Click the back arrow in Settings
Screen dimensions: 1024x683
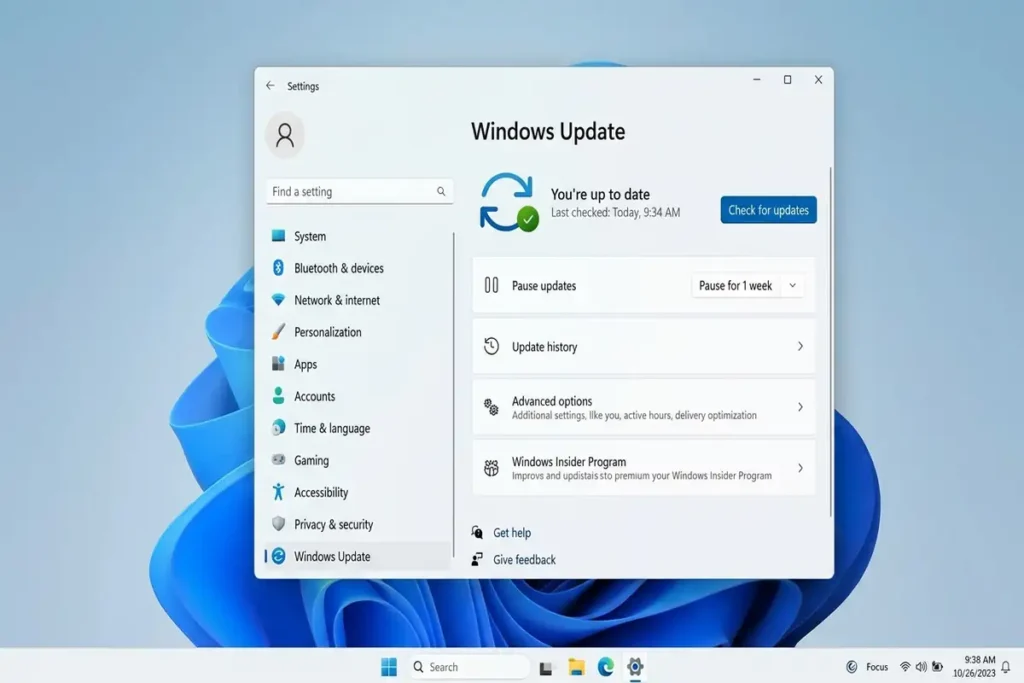pyautogui.click(x=270, y=86)
